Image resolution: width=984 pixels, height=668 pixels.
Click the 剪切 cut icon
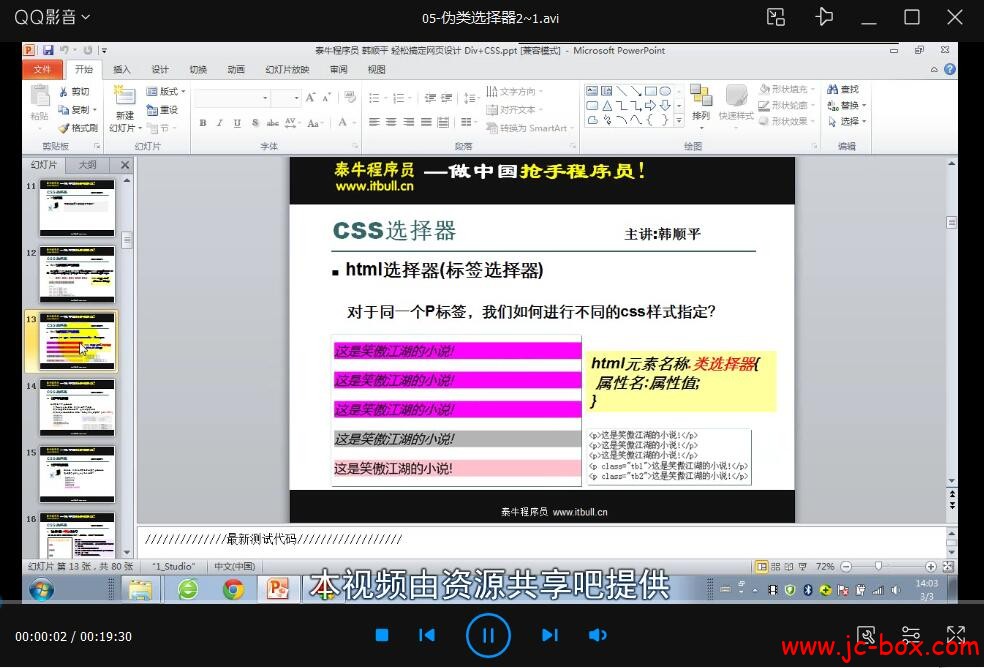click(x=75, y=92)
